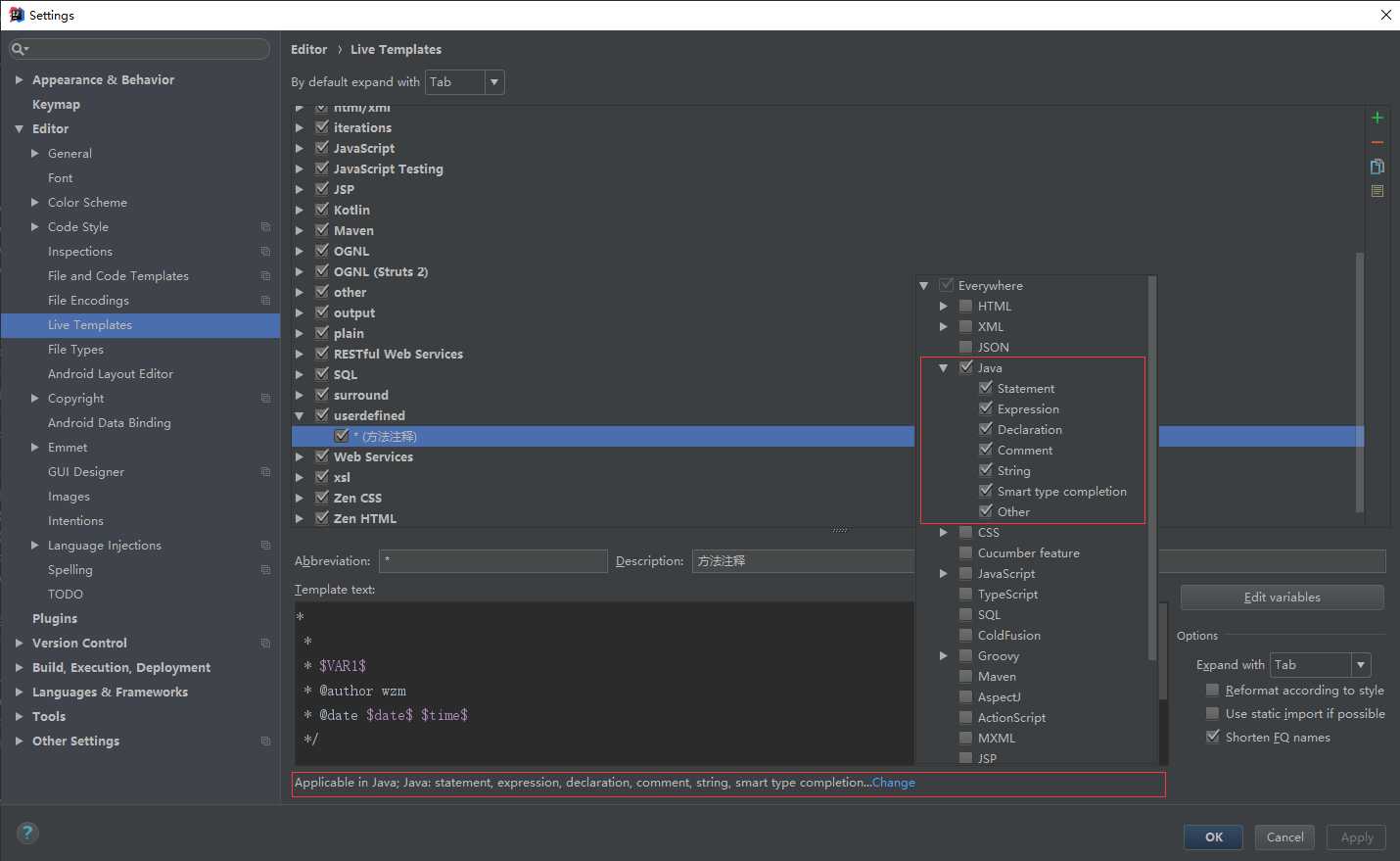This screenshot has width=1400, height=861.
Task: Click inside the Template text editor
Action: click(603, 684)
